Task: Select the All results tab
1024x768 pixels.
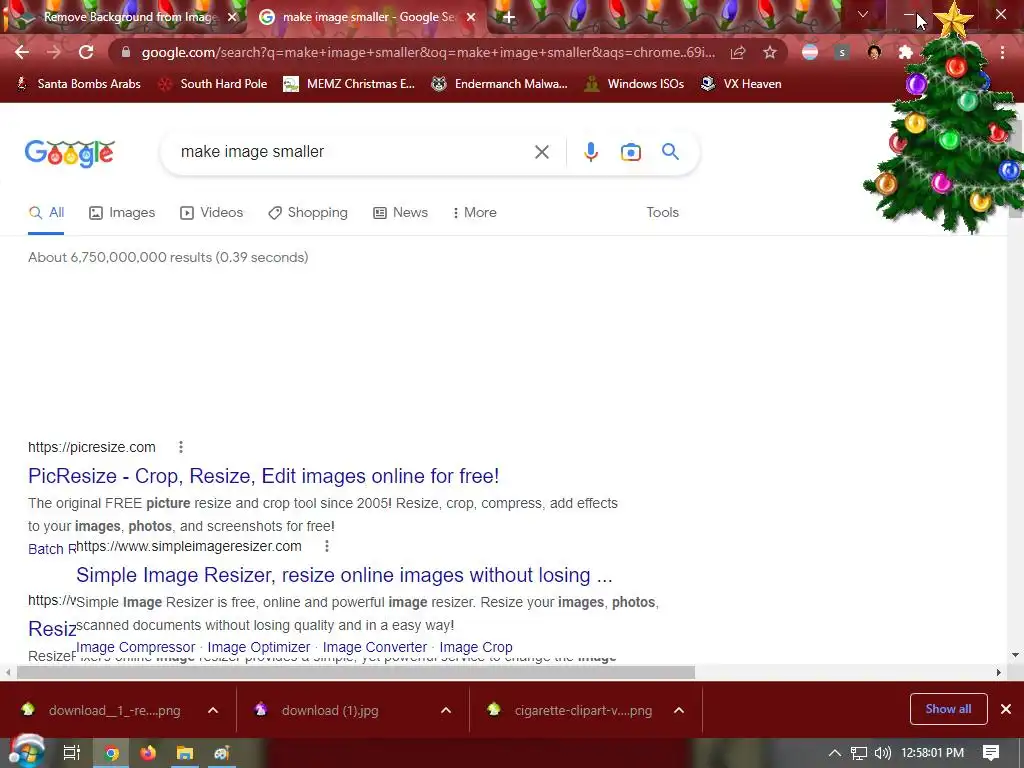Action: tap(46, 212)
